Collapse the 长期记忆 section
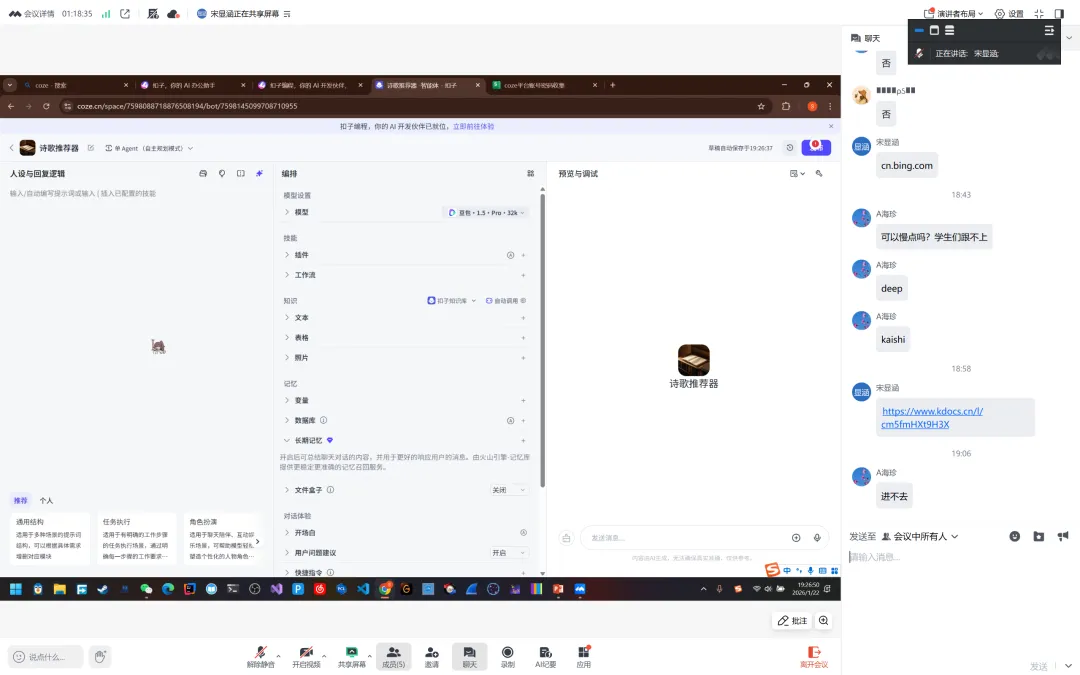This screenshot has height=675, width=1080. pyautogui.click(x=287, y=440)
